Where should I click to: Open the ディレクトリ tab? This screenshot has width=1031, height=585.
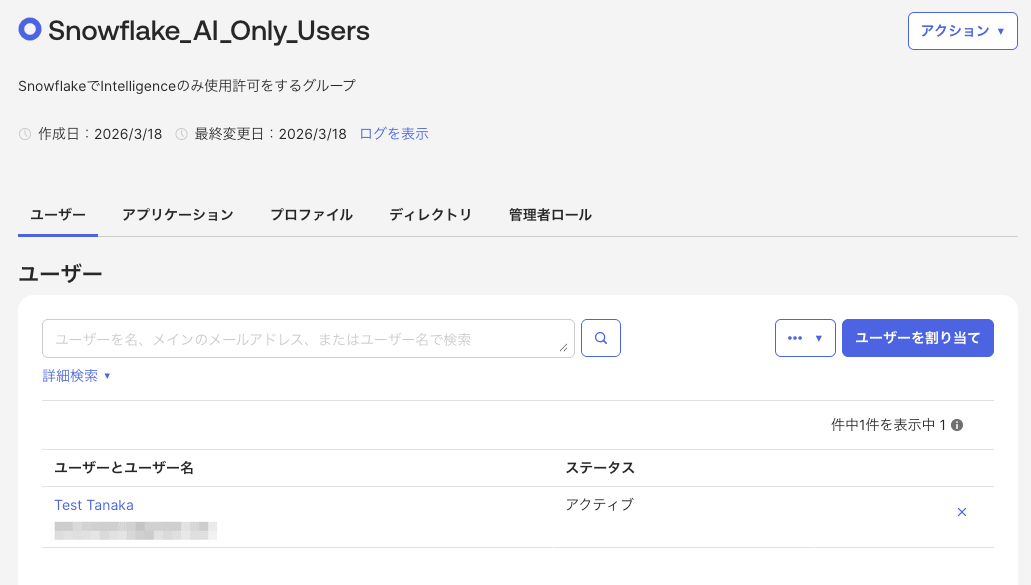(x=431, y=215)
